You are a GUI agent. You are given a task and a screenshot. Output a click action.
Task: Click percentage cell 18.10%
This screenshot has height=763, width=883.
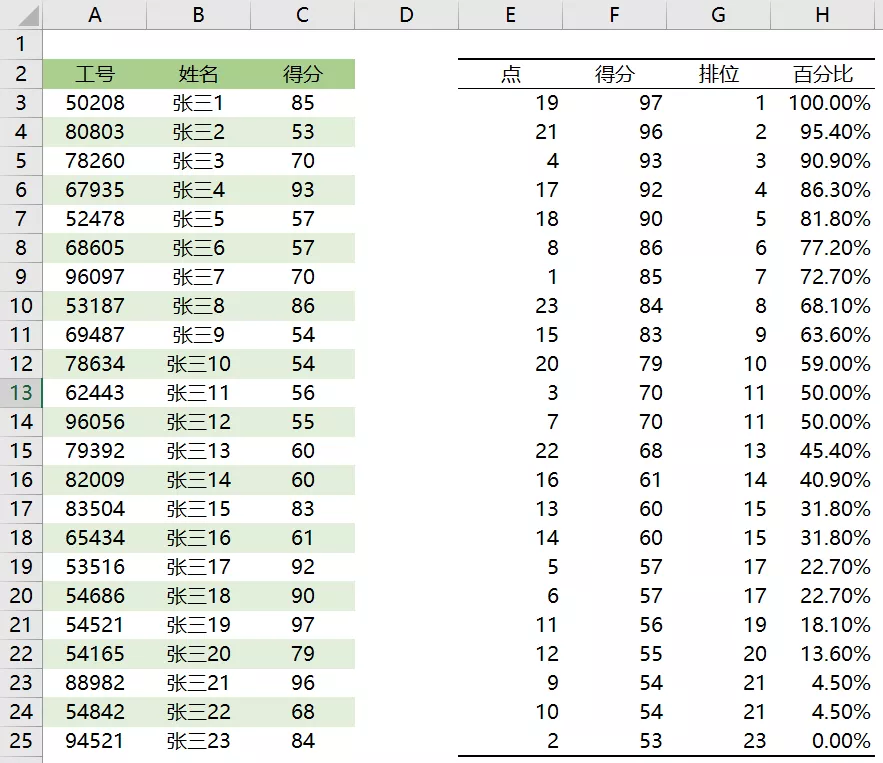(x=822, y=624)
